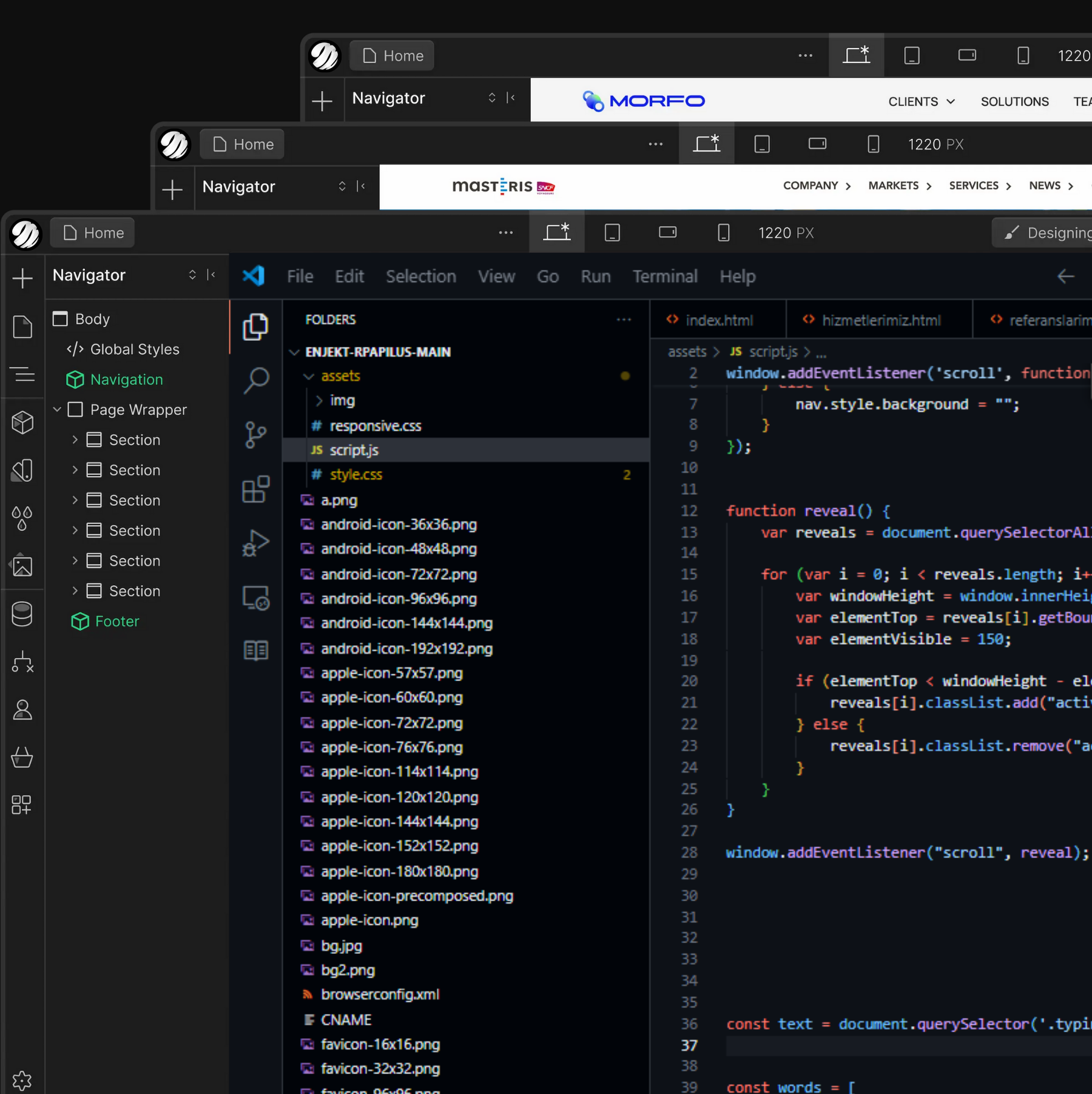Open the Terminal menu in VS Code
This screenshot has width=1092, height=1094.
(665, 277)
